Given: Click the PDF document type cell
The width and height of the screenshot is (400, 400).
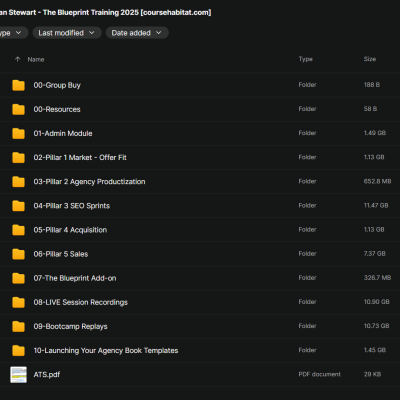Looking at the screenshot, I should (319, 374).
